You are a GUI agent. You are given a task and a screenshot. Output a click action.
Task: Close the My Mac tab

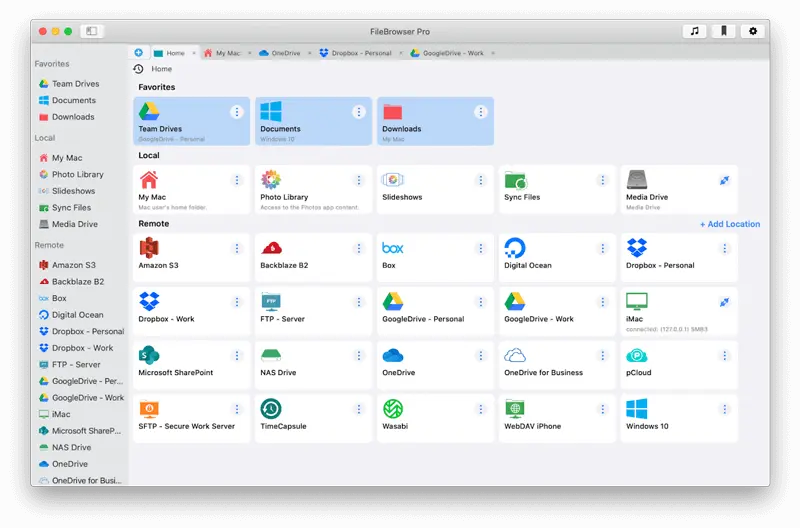[249, 53]
